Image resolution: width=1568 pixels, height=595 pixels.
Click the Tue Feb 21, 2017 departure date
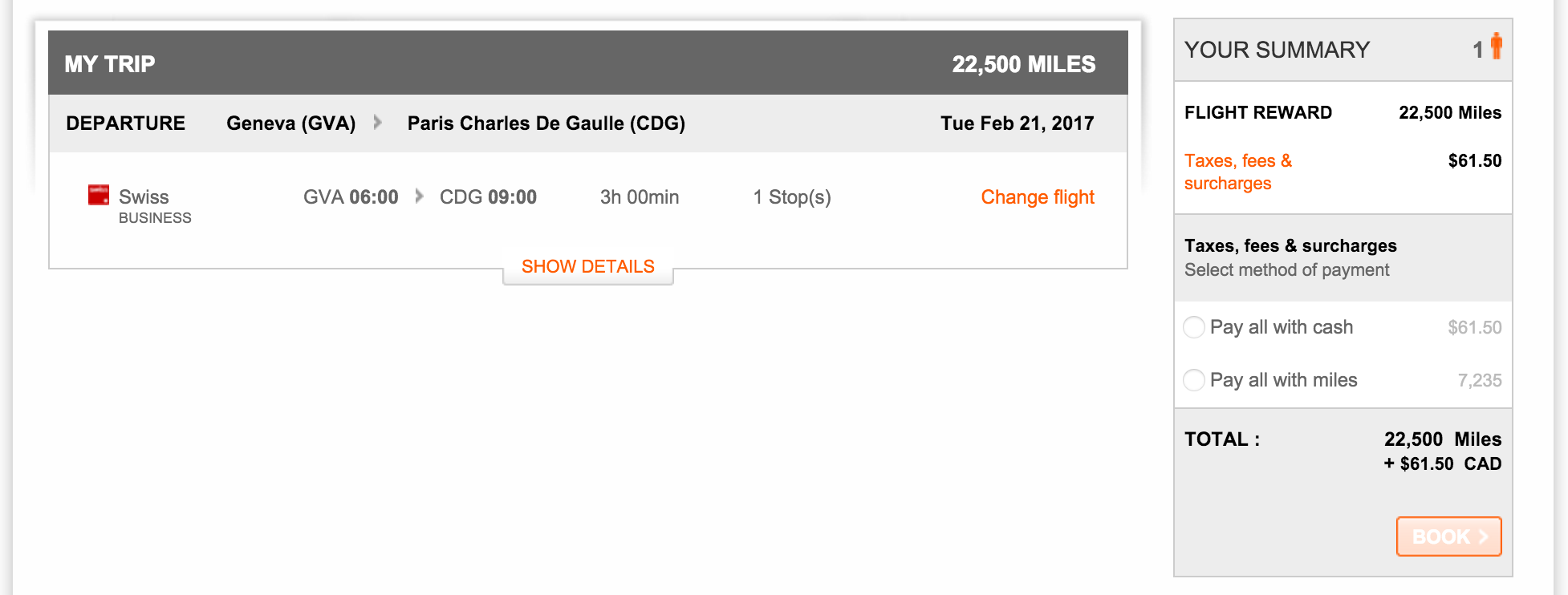[x=1018, y=123]
